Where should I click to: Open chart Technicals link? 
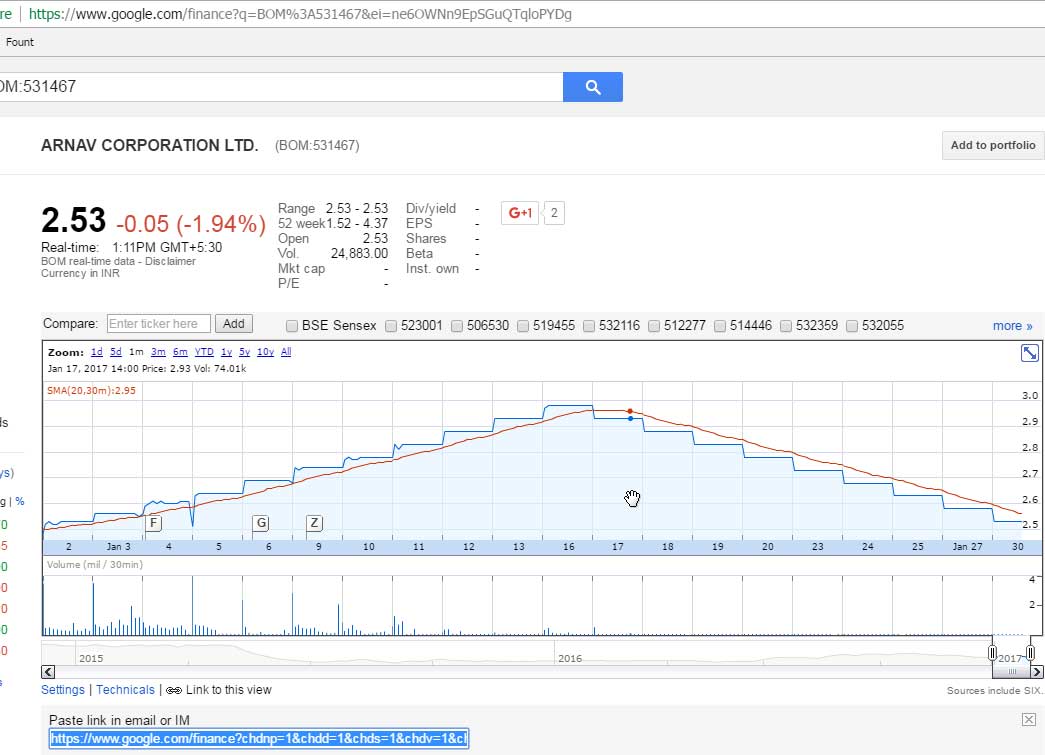(x=125, y=690)
